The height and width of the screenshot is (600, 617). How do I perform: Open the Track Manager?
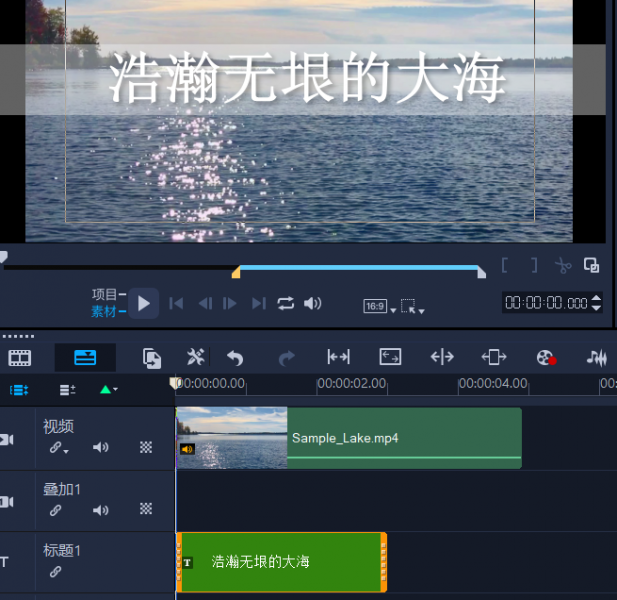pyautogui.click(x=67, y=390)
